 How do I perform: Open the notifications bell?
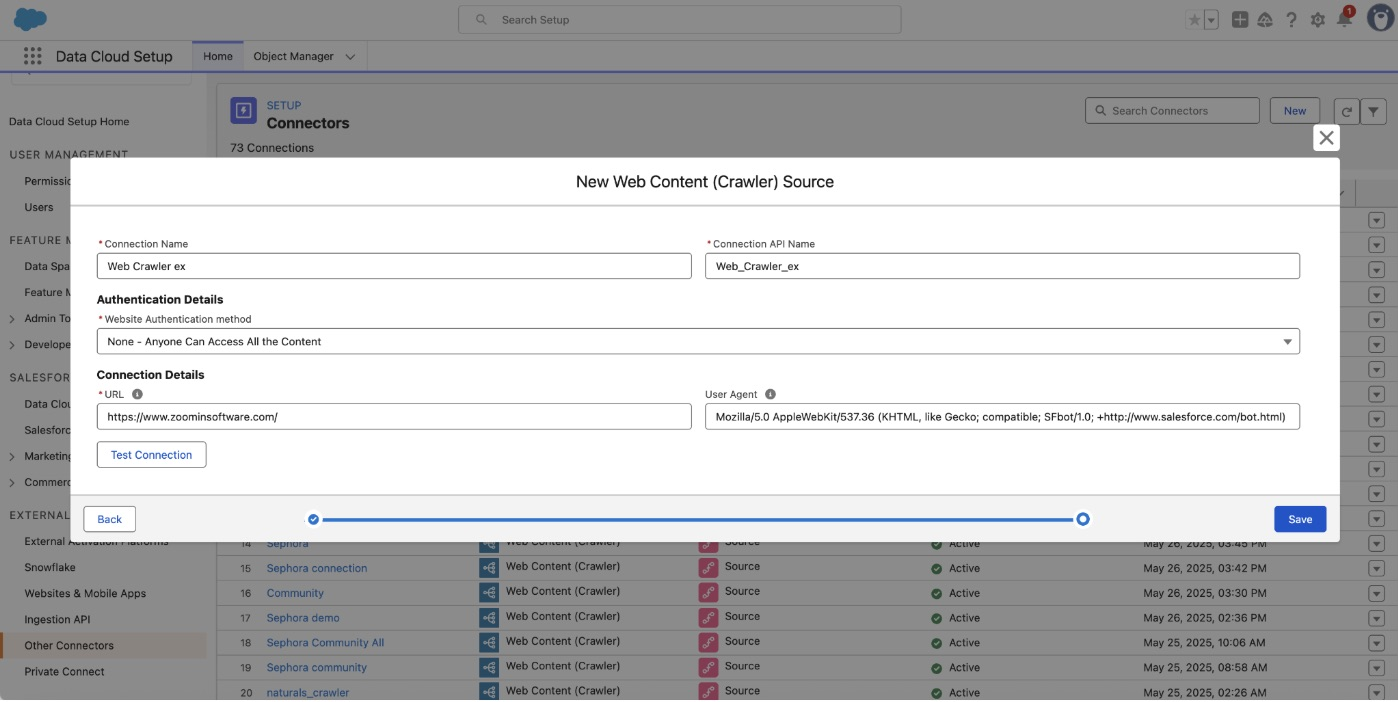pos(1345,19)
